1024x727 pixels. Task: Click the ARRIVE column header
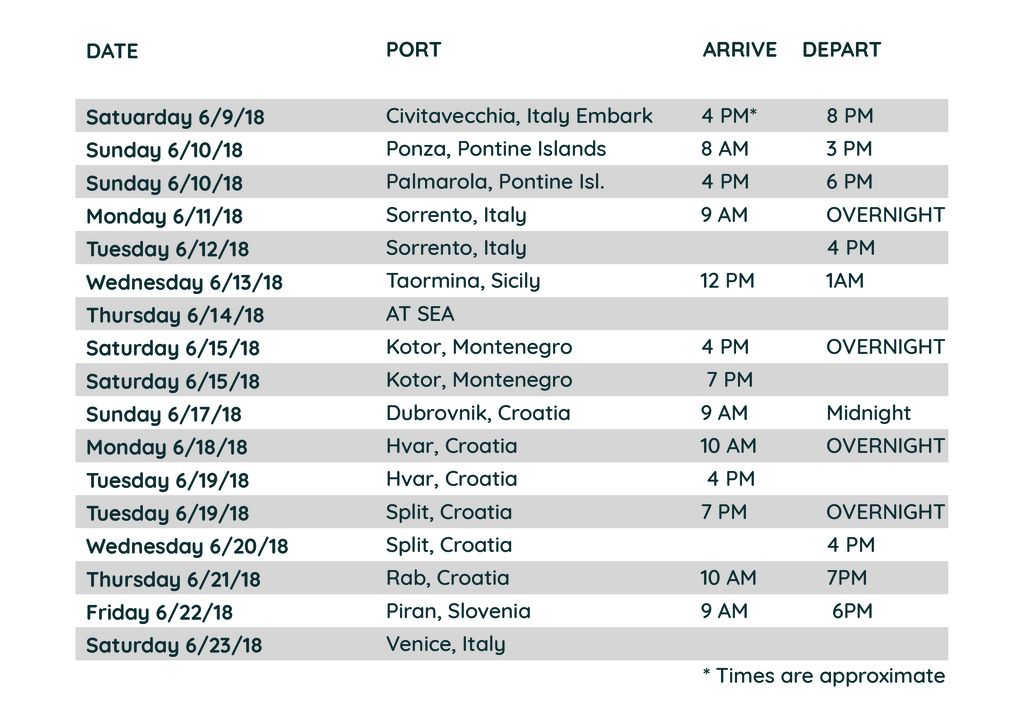click(739, 50)
